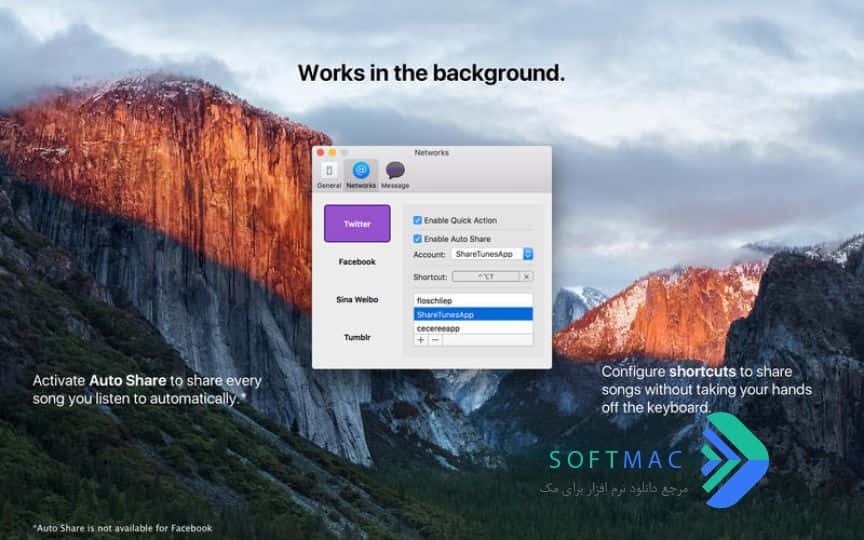Clear the shortcut with the X button

coord(526,277)
